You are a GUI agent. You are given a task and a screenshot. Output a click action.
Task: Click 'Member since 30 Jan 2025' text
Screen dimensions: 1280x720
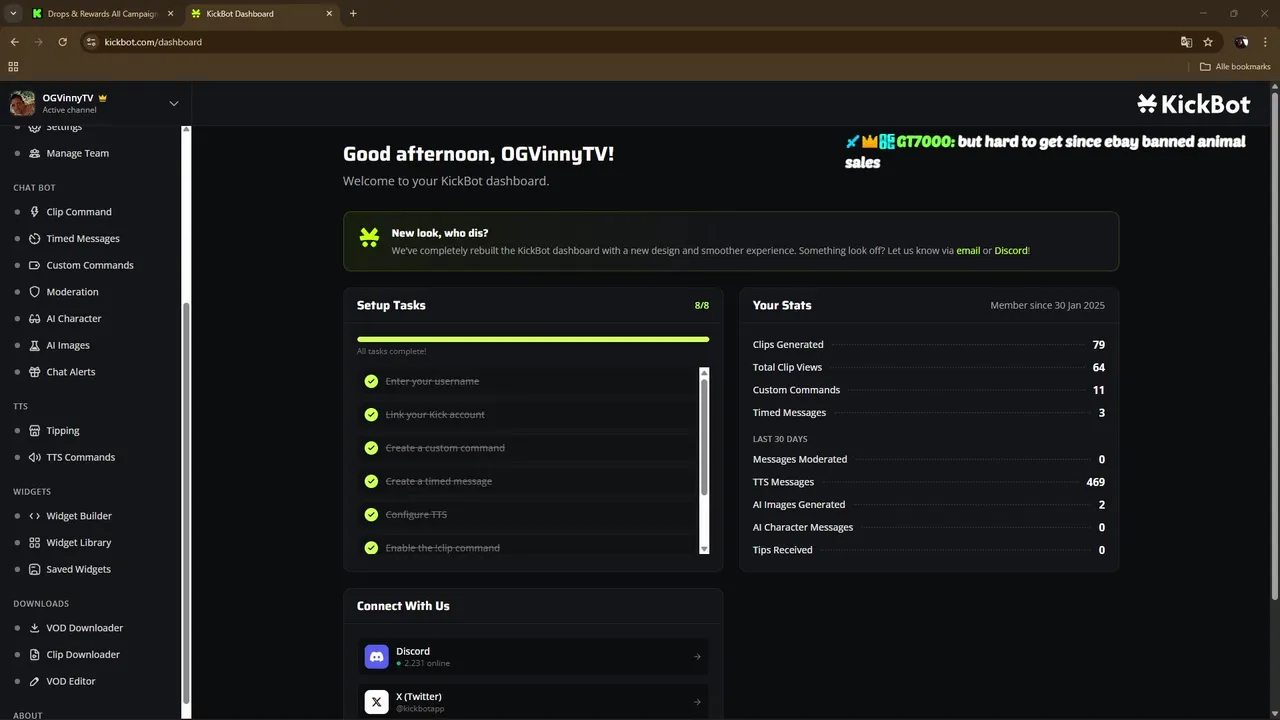[x=1047, y=305]
